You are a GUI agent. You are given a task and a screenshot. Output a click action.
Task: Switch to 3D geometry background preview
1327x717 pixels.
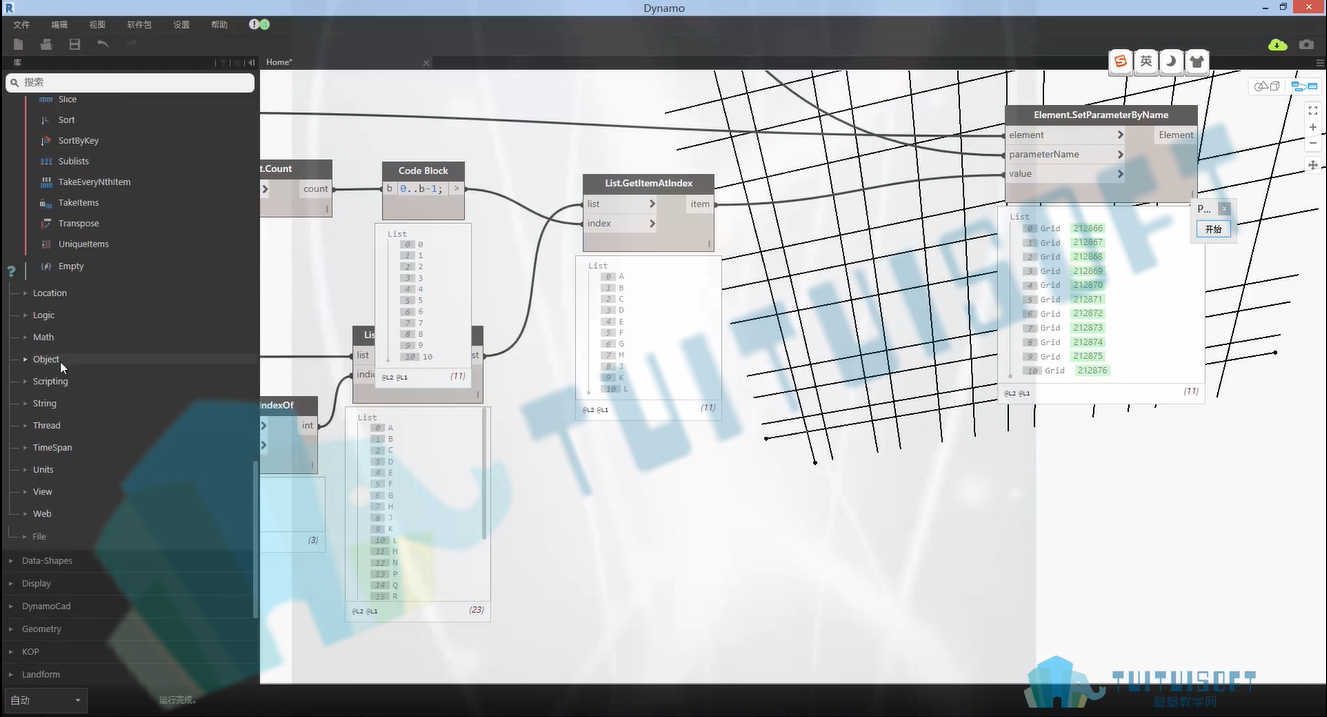click(x=1267, y=86)
